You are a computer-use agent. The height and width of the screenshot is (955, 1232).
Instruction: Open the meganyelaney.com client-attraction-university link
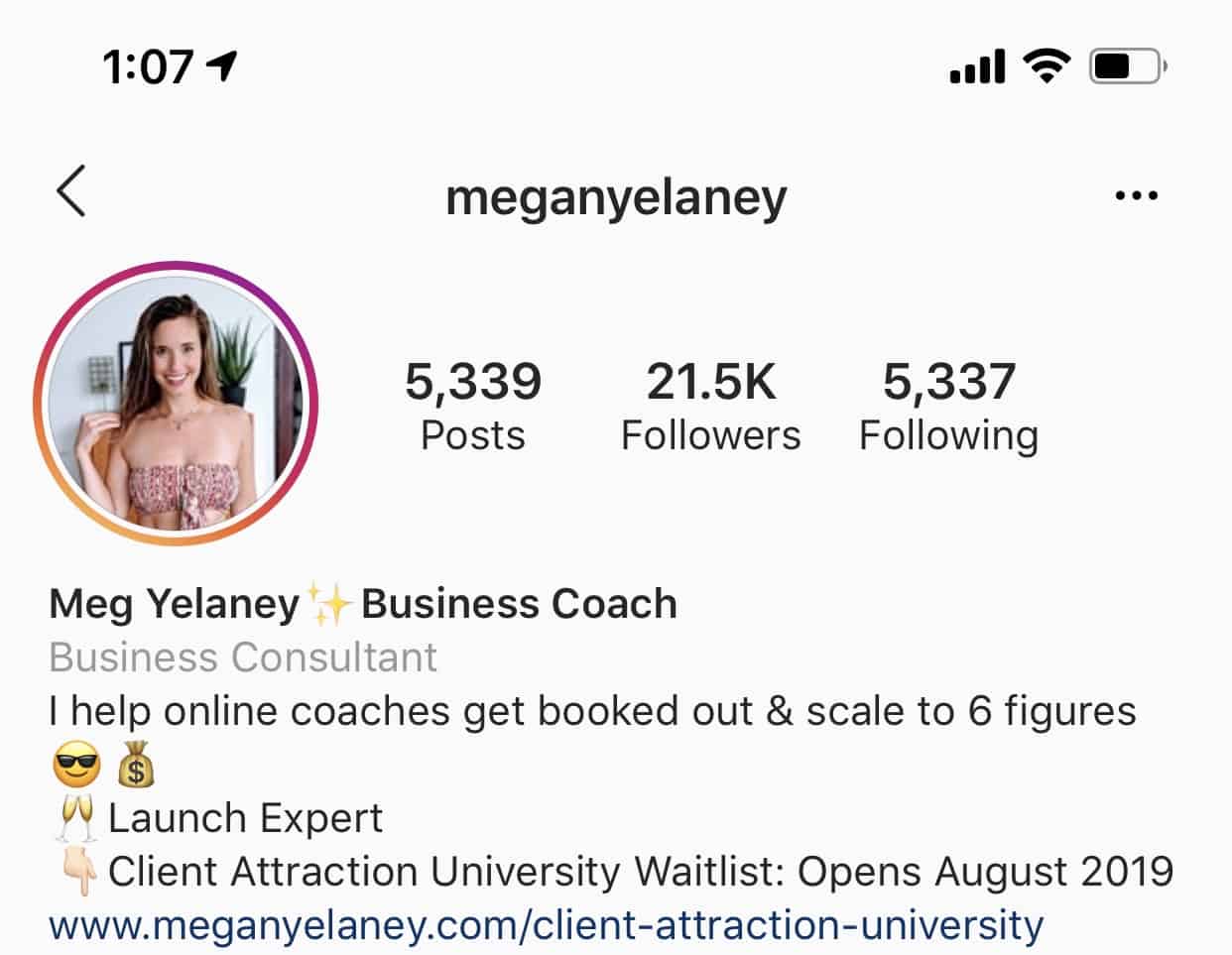[x=547, y=925]
